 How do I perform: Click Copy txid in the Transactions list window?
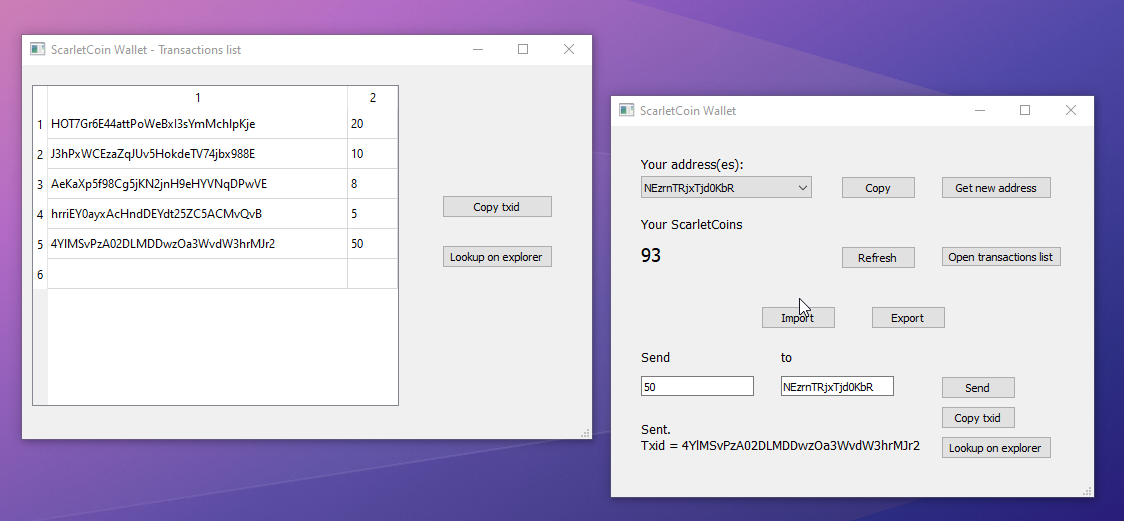[497, 207]
